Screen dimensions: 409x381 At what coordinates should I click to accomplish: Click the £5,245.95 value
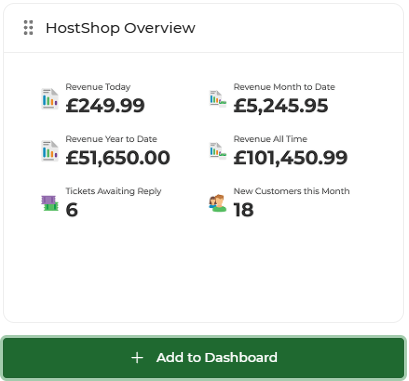pyautogui.click(x=281, y=106)
